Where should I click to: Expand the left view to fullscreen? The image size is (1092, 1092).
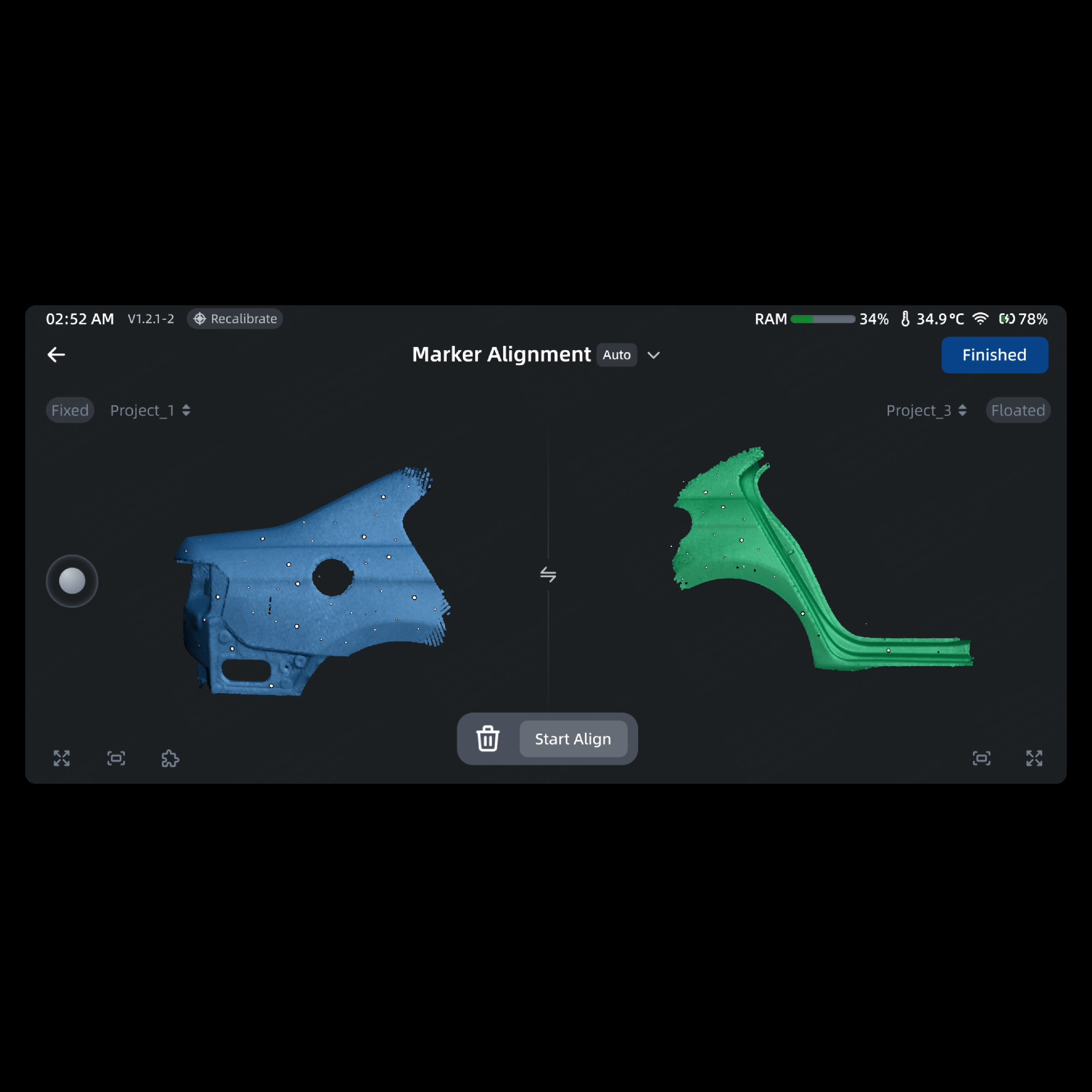pyautogui.click(x=62, y=758)
